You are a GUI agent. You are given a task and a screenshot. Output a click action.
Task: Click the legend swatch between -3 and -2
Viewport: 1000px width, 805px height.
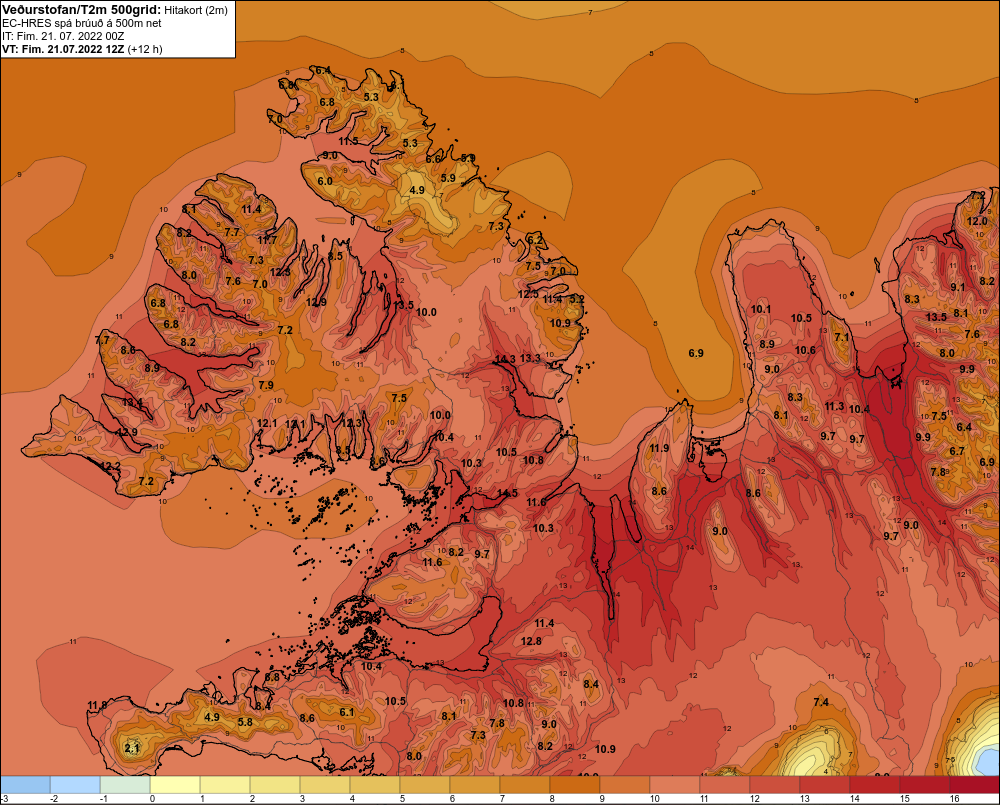coord(26,784)
